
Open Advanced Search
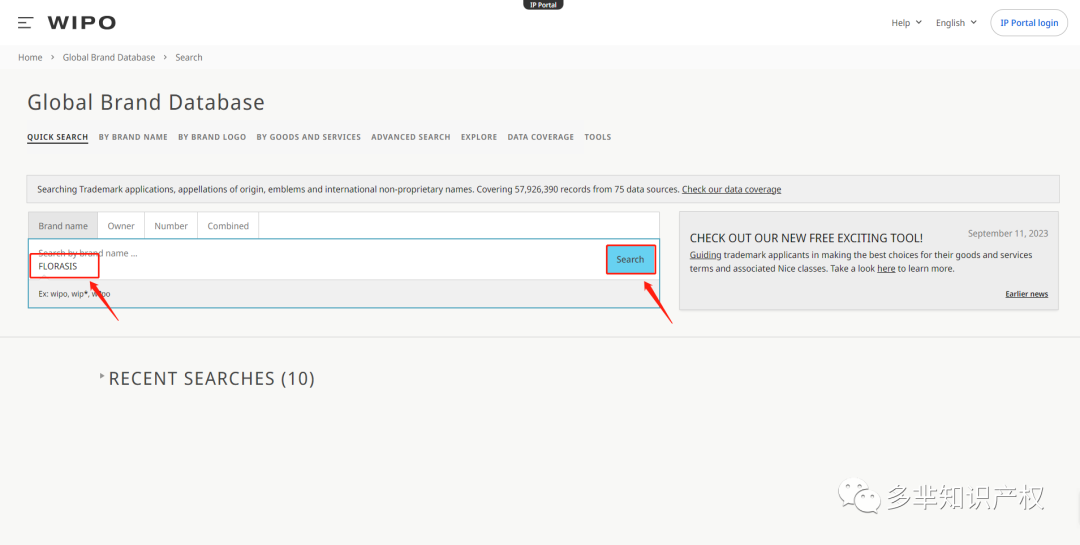click(x=411, y=137)
